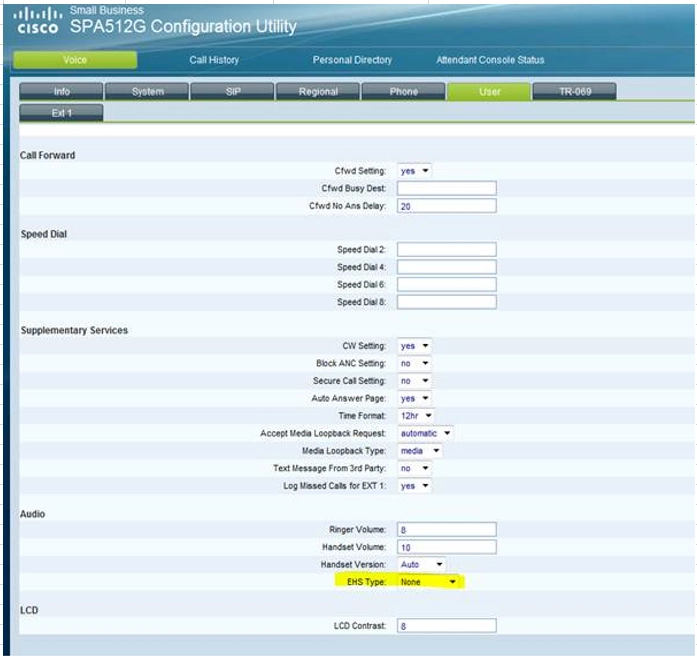This screenshot has width=697, height=658.
Task: Expand the Time Format dropdown
Action: 415,415
